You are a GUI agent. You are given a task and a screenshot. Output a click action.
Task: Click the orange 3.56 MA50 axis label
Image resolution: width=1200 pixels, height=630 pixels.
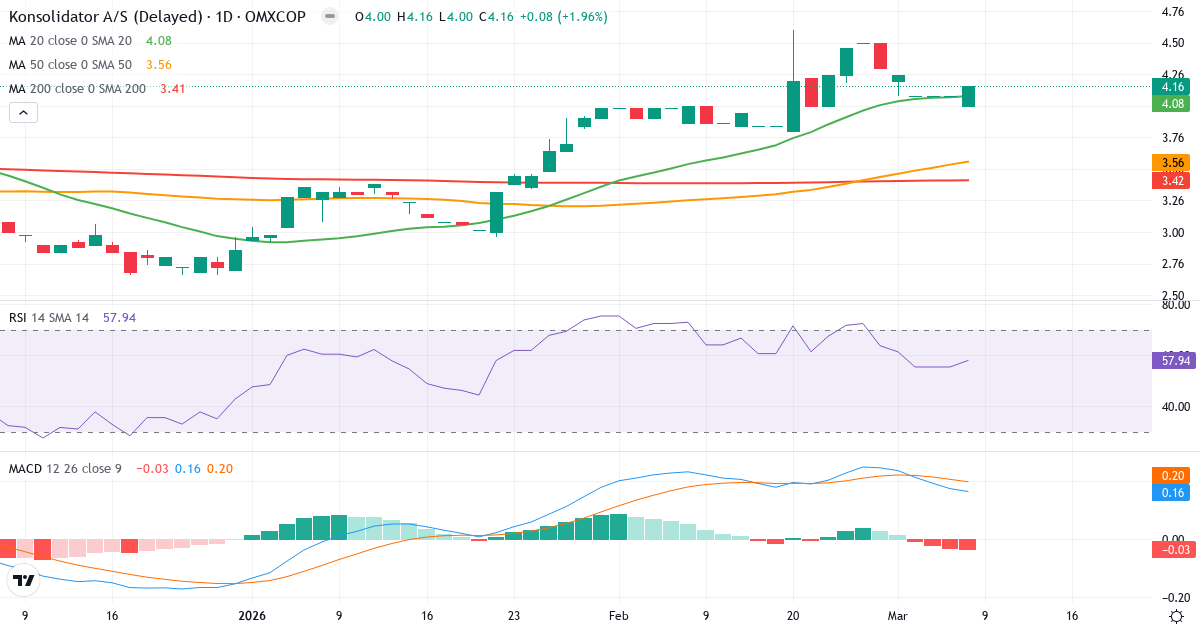point(1170,162)
